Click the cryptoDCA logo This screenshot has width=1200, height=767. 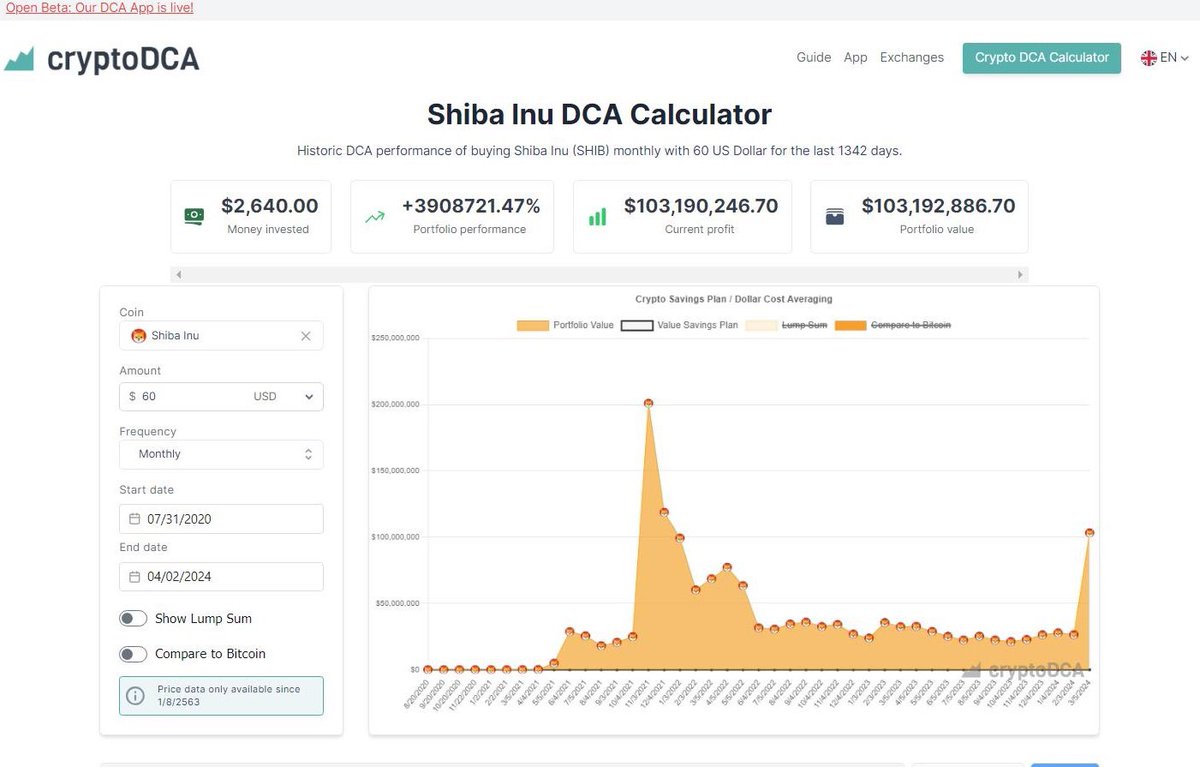pyautogui.click(x=102, y=59)
